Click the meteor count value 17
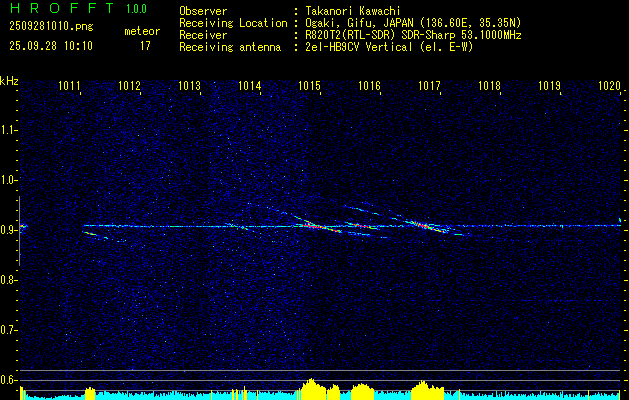The height and width of the screenshot is (400, 629). (145, 46)
